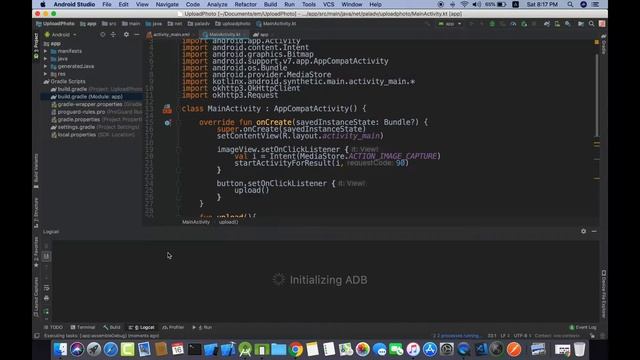Open the SDK Manager icon
640x360 pixels.
(x=568, y=24)
